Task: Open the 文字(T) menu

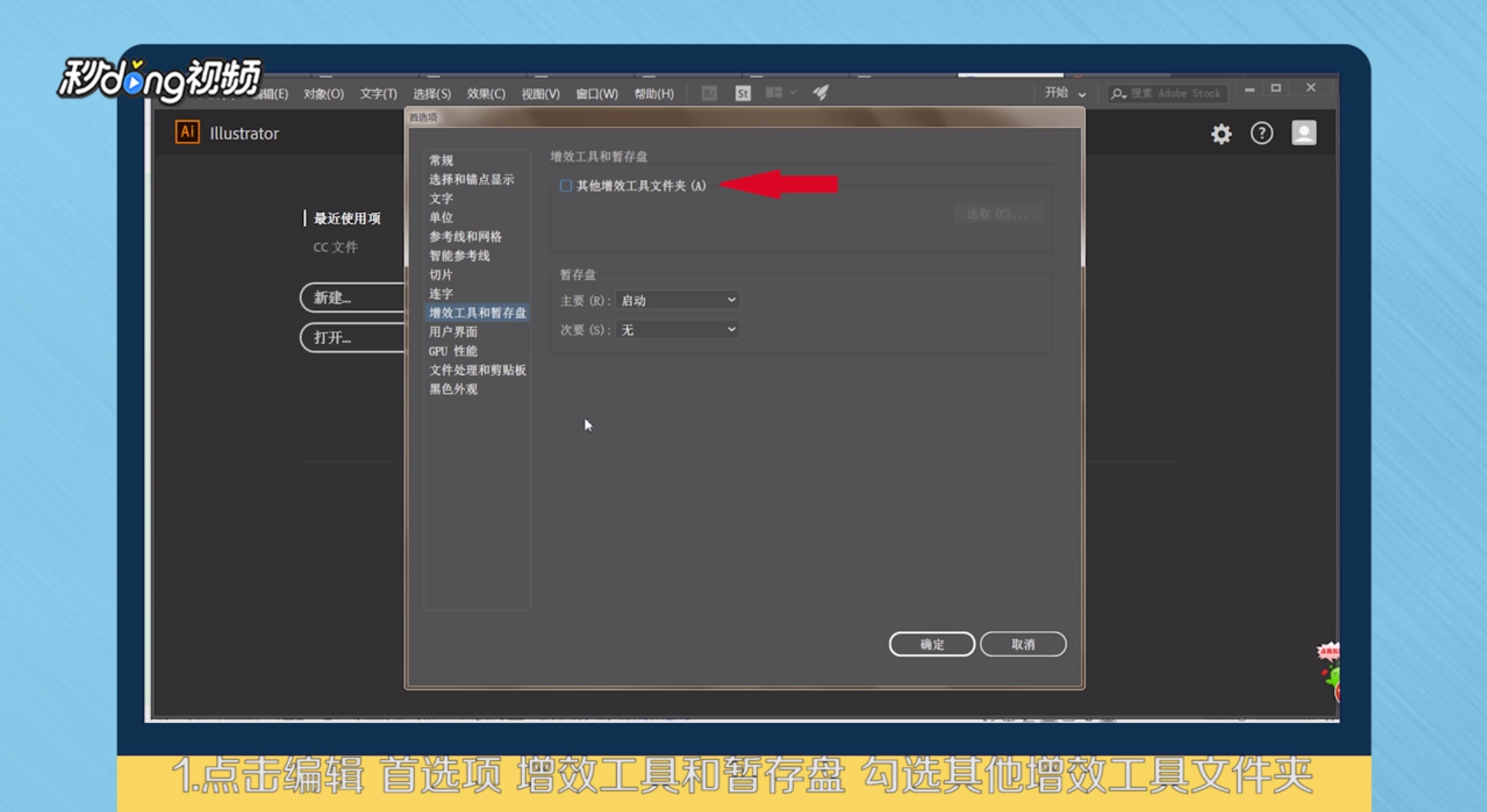Action: coord(378,94)
